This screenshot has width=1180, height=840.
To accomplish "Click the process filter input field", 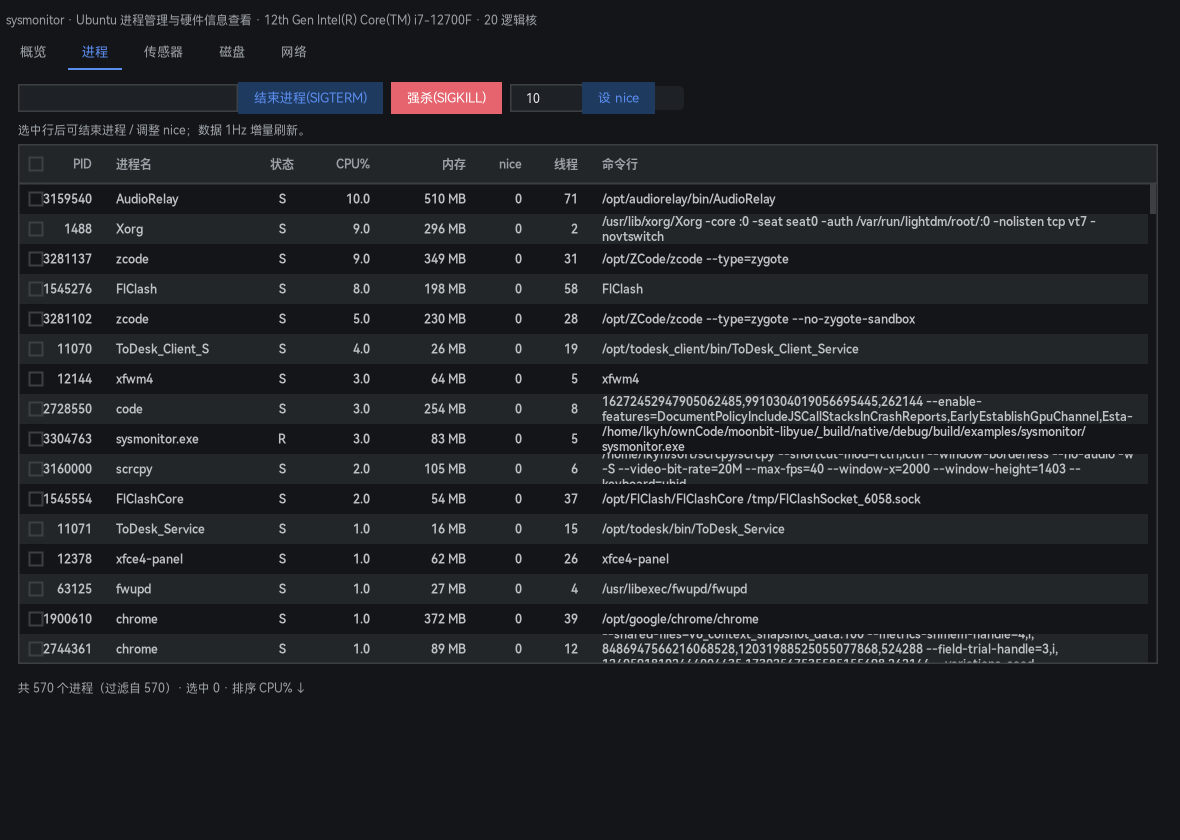I will pyautogui.click(x=127, y=98).
